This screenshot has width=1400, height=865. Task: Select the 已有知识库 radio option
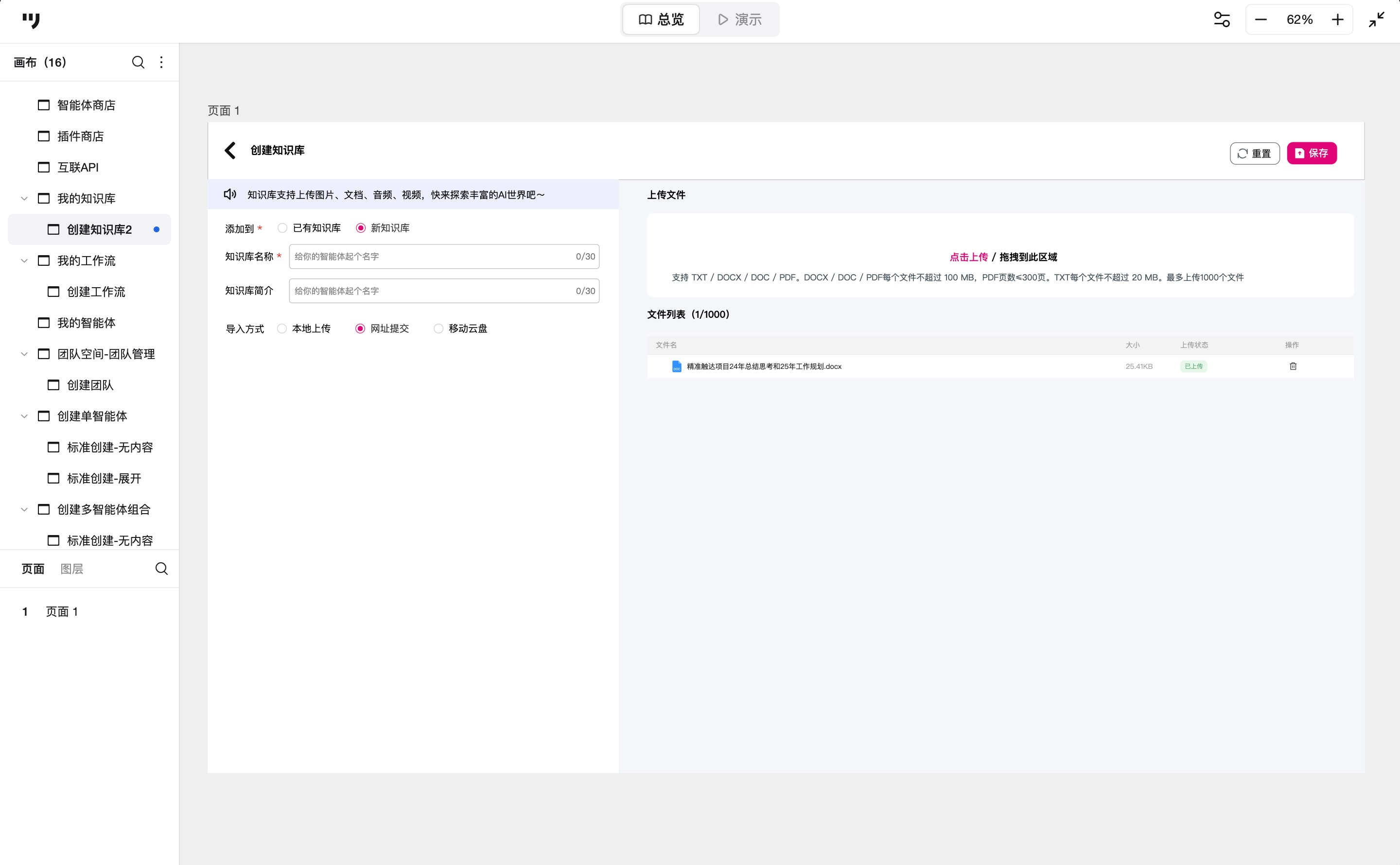coord(282,228)
